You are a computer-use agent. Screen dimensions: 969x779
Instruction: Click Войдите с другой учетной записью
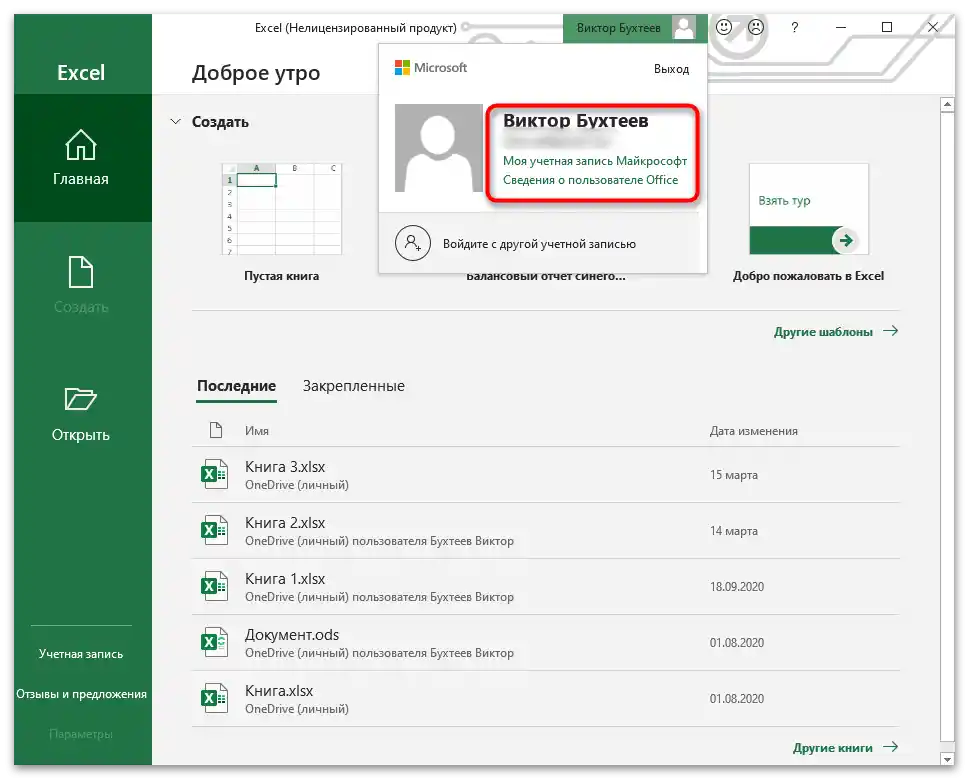tap(539, 244)
